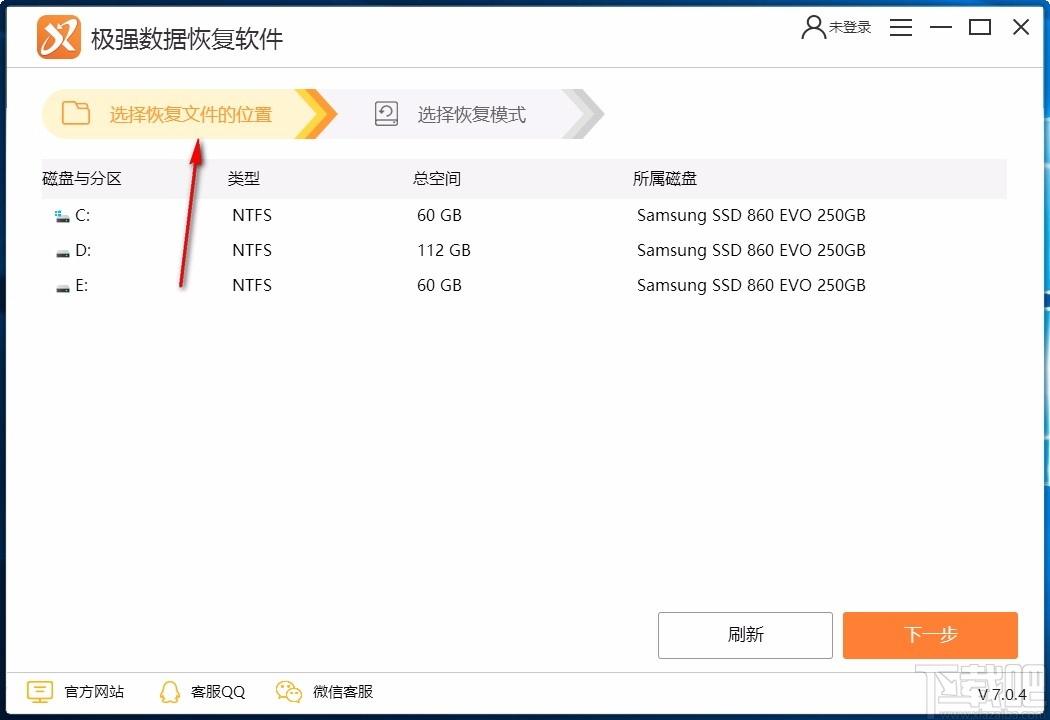Select the 选择恢复文件的位置 step tab

coord(190,115)
